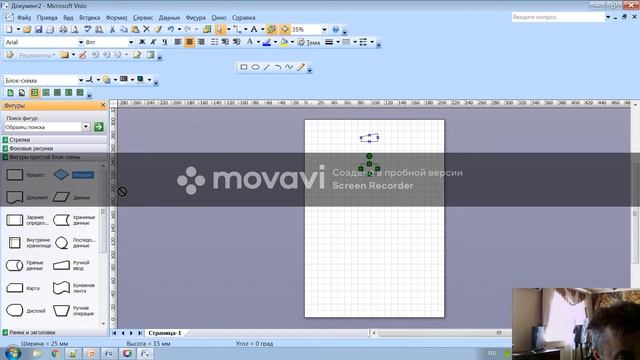Open the font size 8пт dropdown
Screen dimensions: 640x360
click(x=131, y=42)
